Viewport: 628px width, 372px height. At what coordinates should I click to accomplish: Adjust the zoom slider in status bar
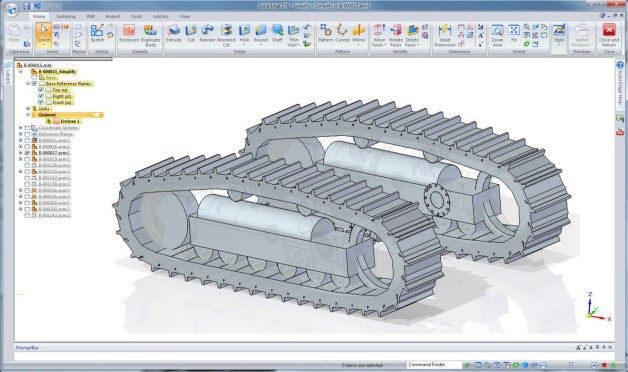click(571, 365)
